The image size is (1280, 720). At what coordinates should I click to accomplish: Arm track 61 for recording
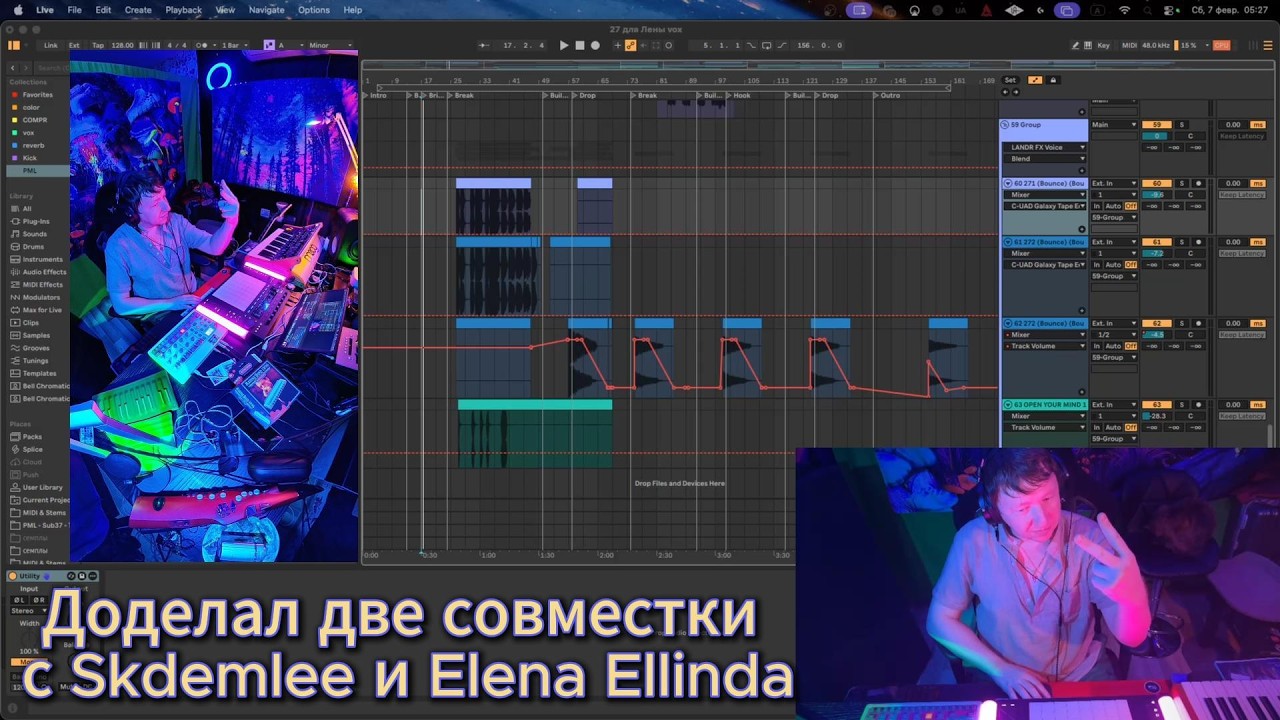click(x=1198, y=242)
